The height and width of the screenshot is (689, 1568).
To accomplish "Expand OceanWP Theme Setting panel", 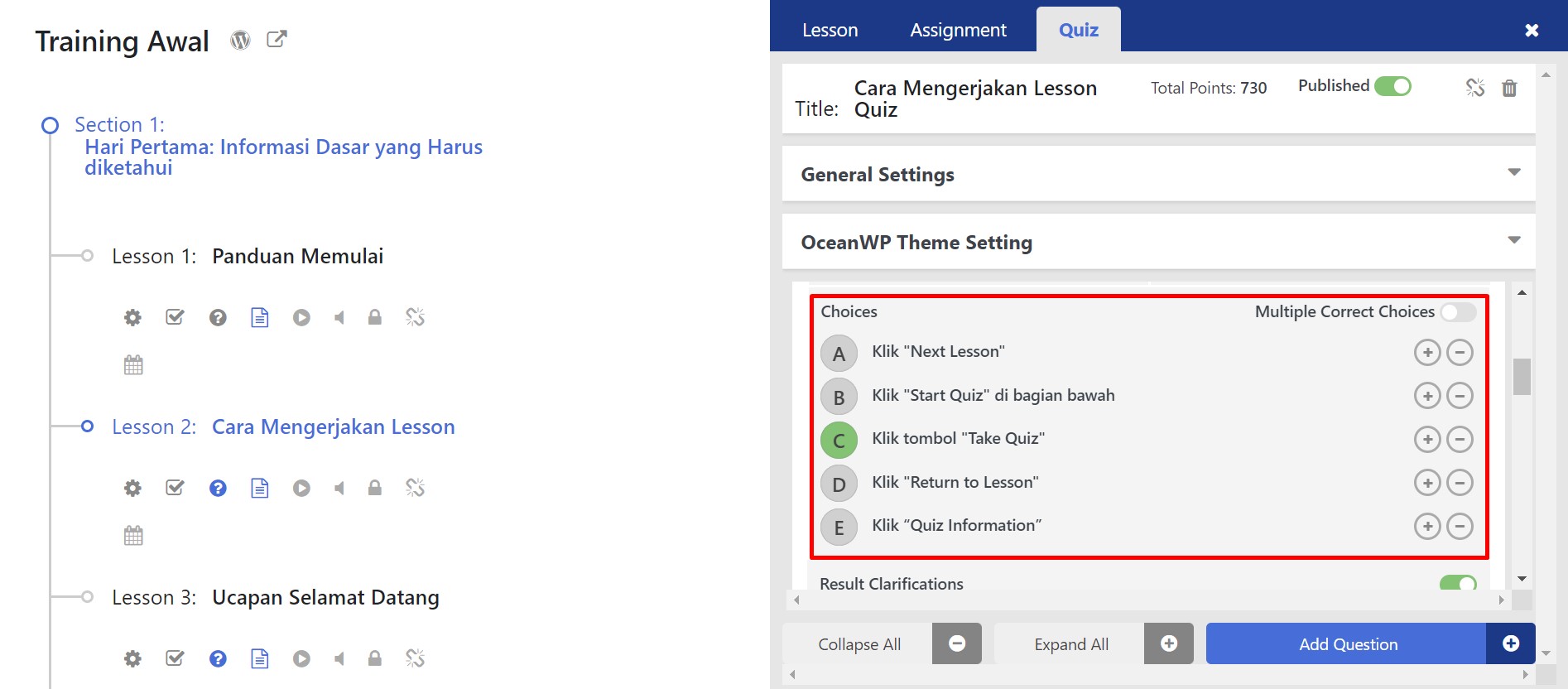I will 1158,242.
